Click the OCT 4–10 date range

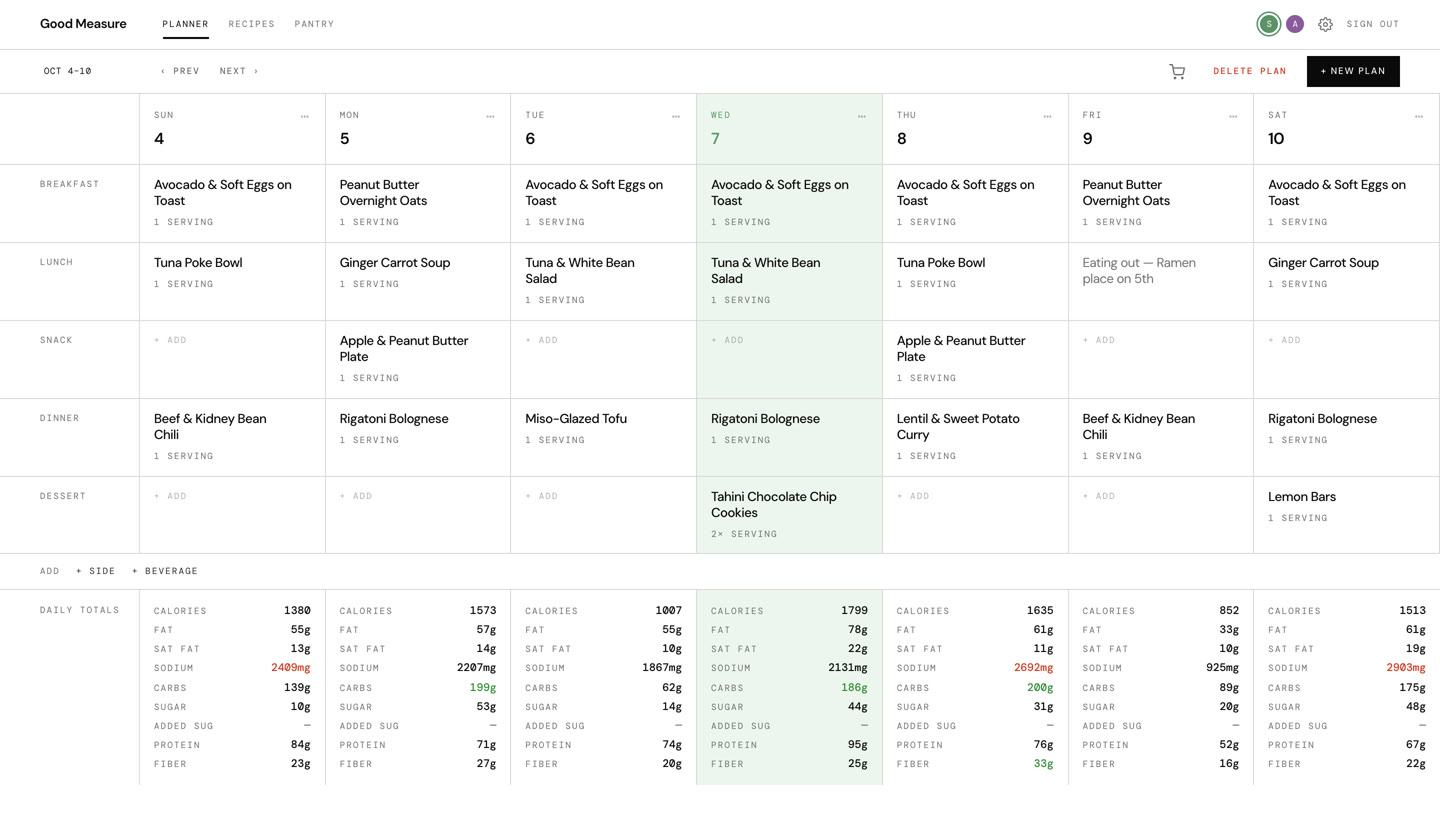(67, 71)
